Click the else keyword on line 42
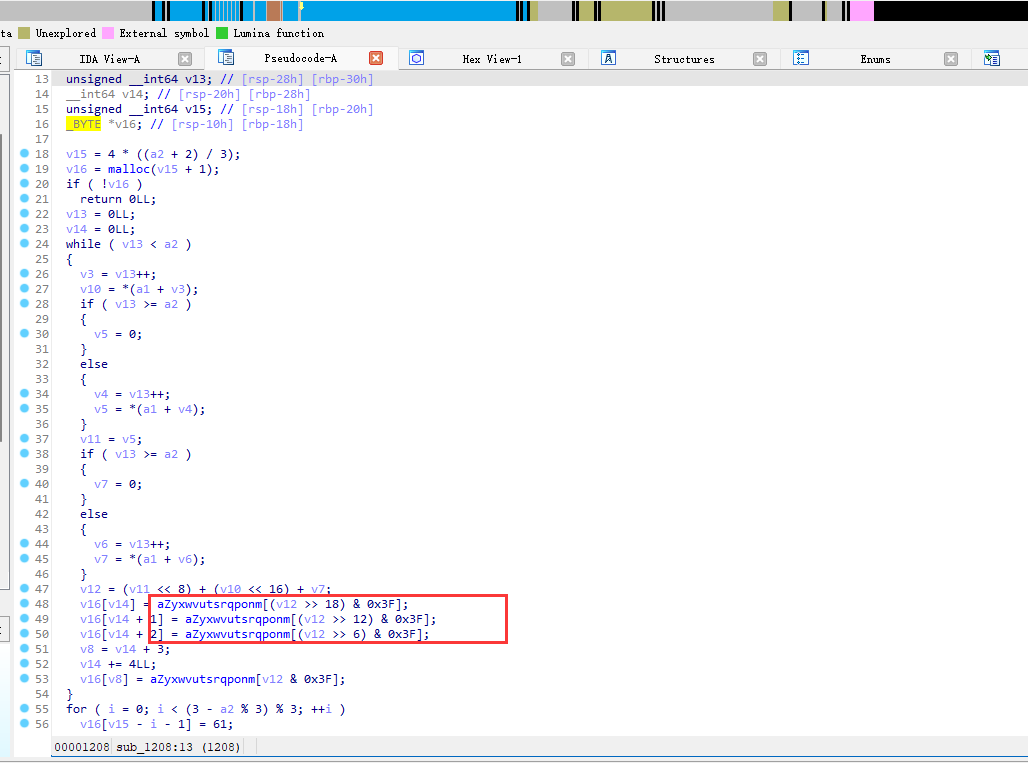 click(x=94, y=514)
